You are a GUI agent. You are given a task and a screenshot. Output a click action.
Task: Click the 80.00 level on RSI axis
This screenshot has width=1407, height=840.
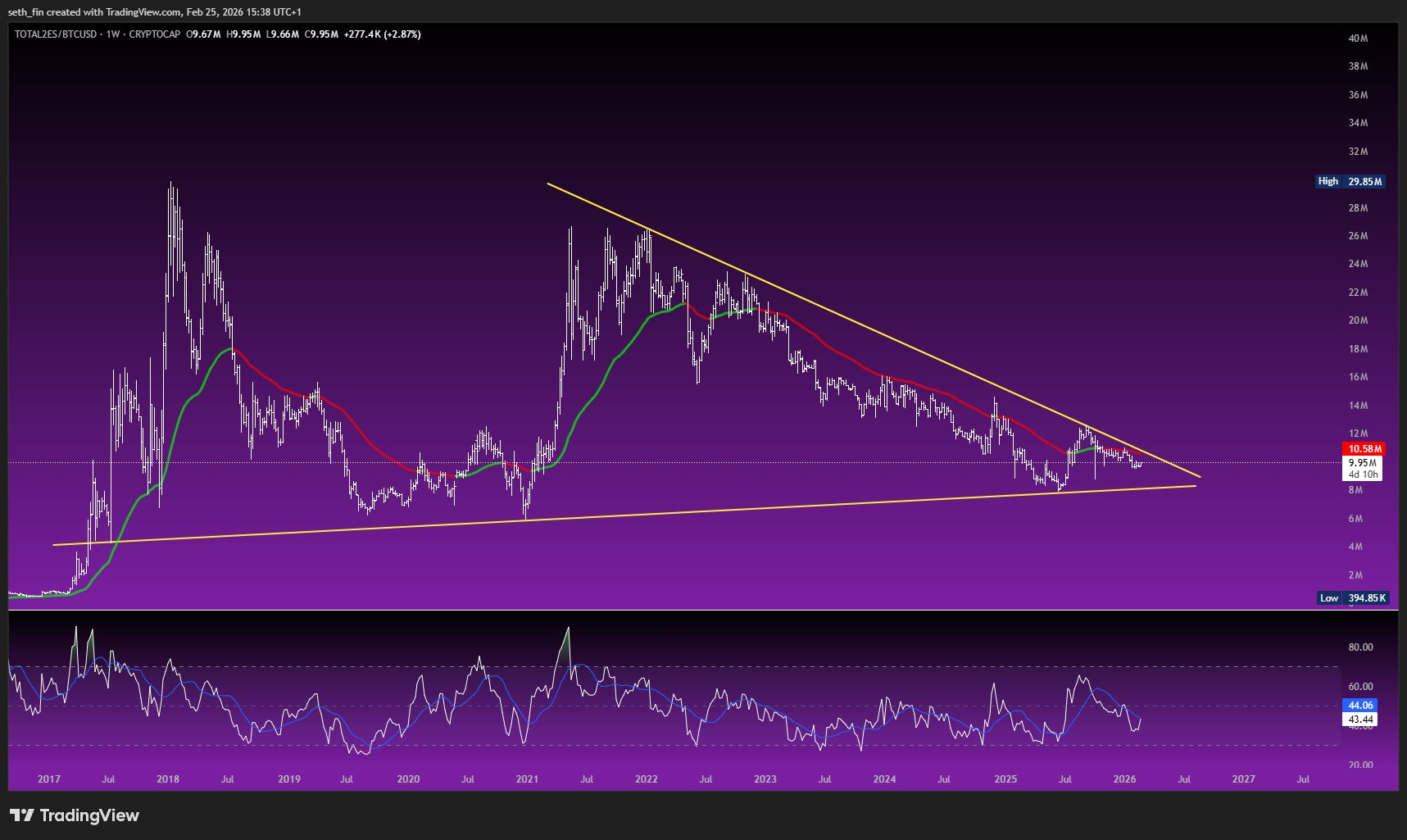[1360, 647]
